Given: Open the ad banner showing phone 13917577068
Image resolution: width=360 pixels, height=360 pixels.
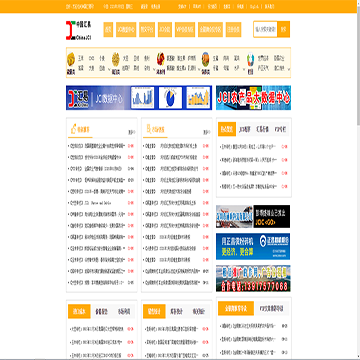Looking at the screenshot, I should (253, 278).
